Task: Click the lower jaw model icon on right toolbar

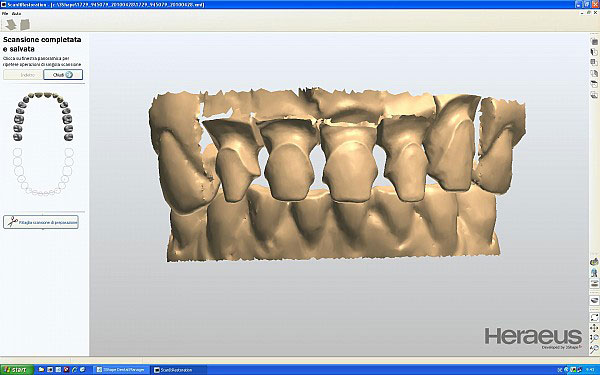Action: tap(594, 300)
